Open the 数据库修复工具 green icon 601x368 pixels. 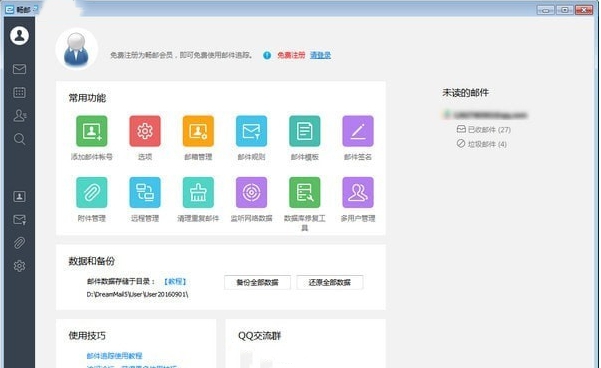point(305,192)
